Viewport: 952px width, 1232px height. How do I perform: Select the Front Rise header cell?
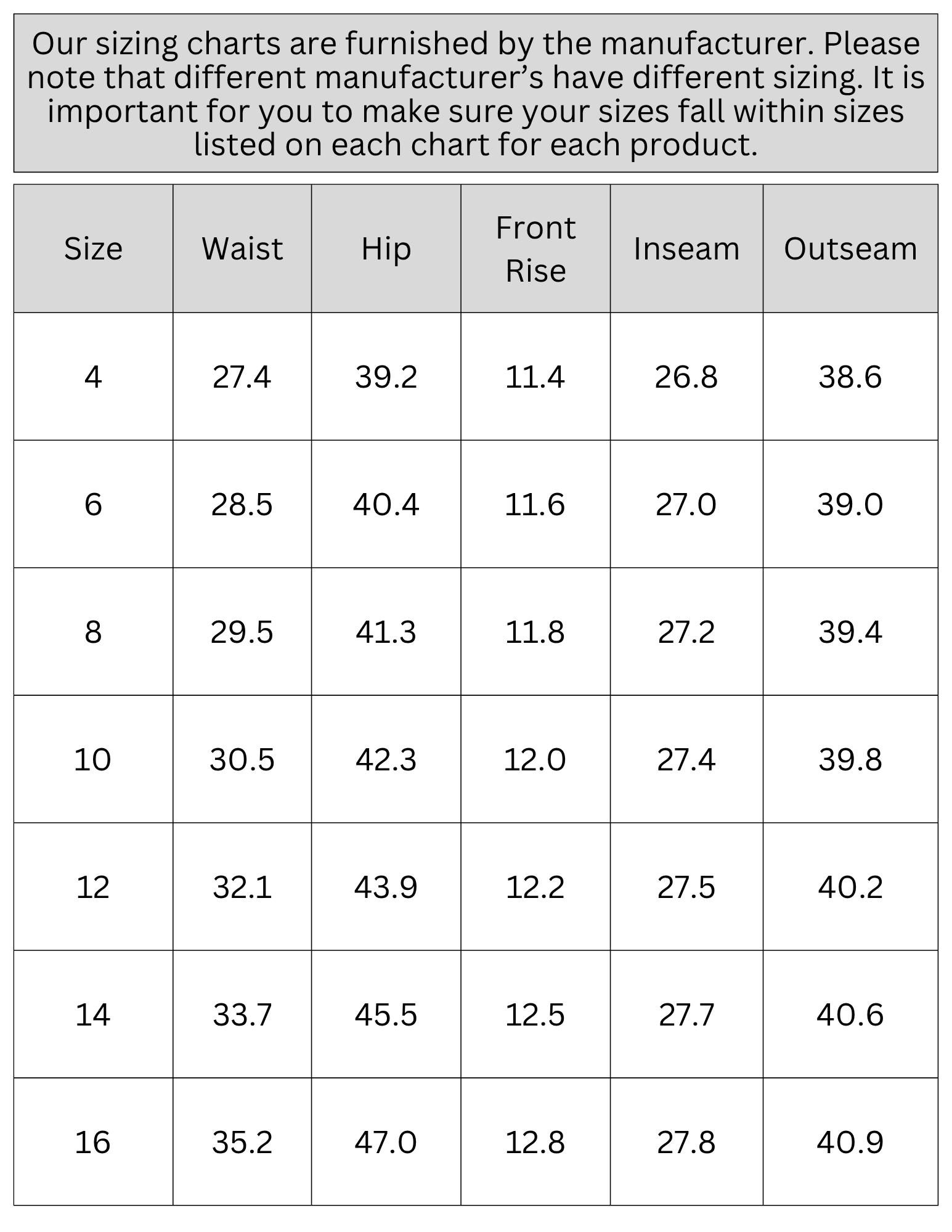[x=535, y=248]
